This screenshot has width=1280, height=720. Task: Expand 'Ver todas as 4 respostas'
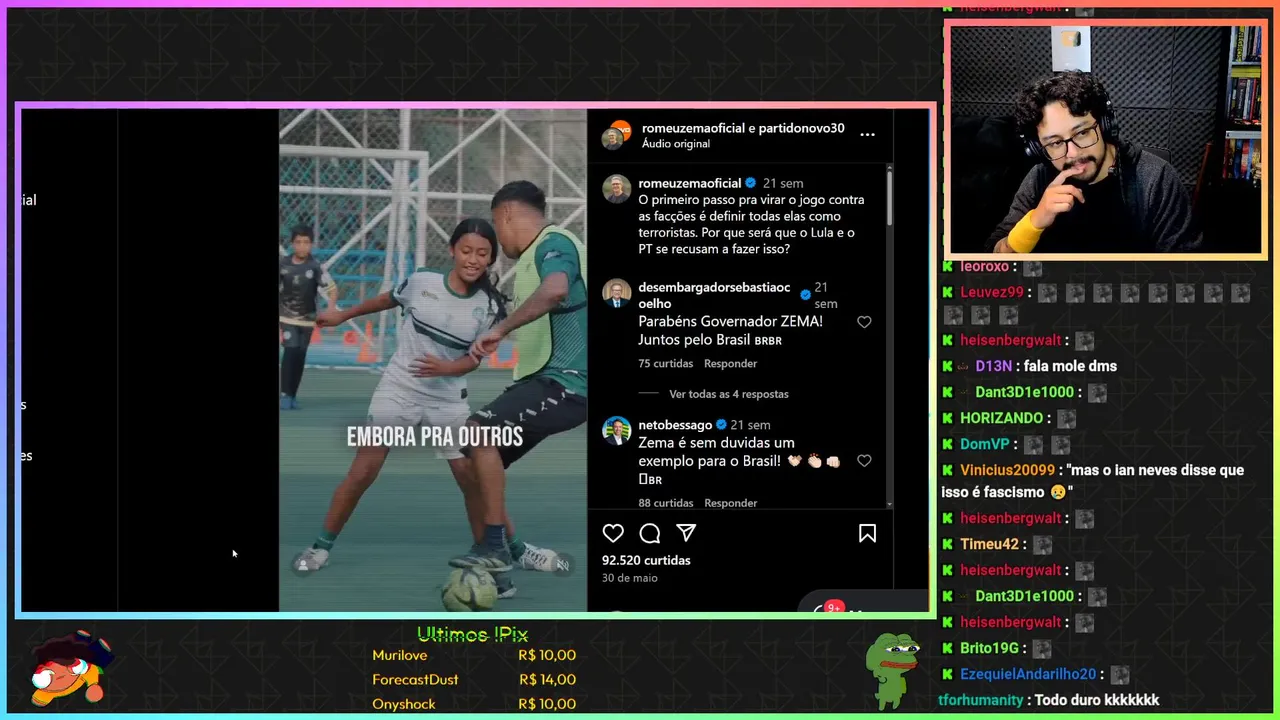click(x=729, y=394)
